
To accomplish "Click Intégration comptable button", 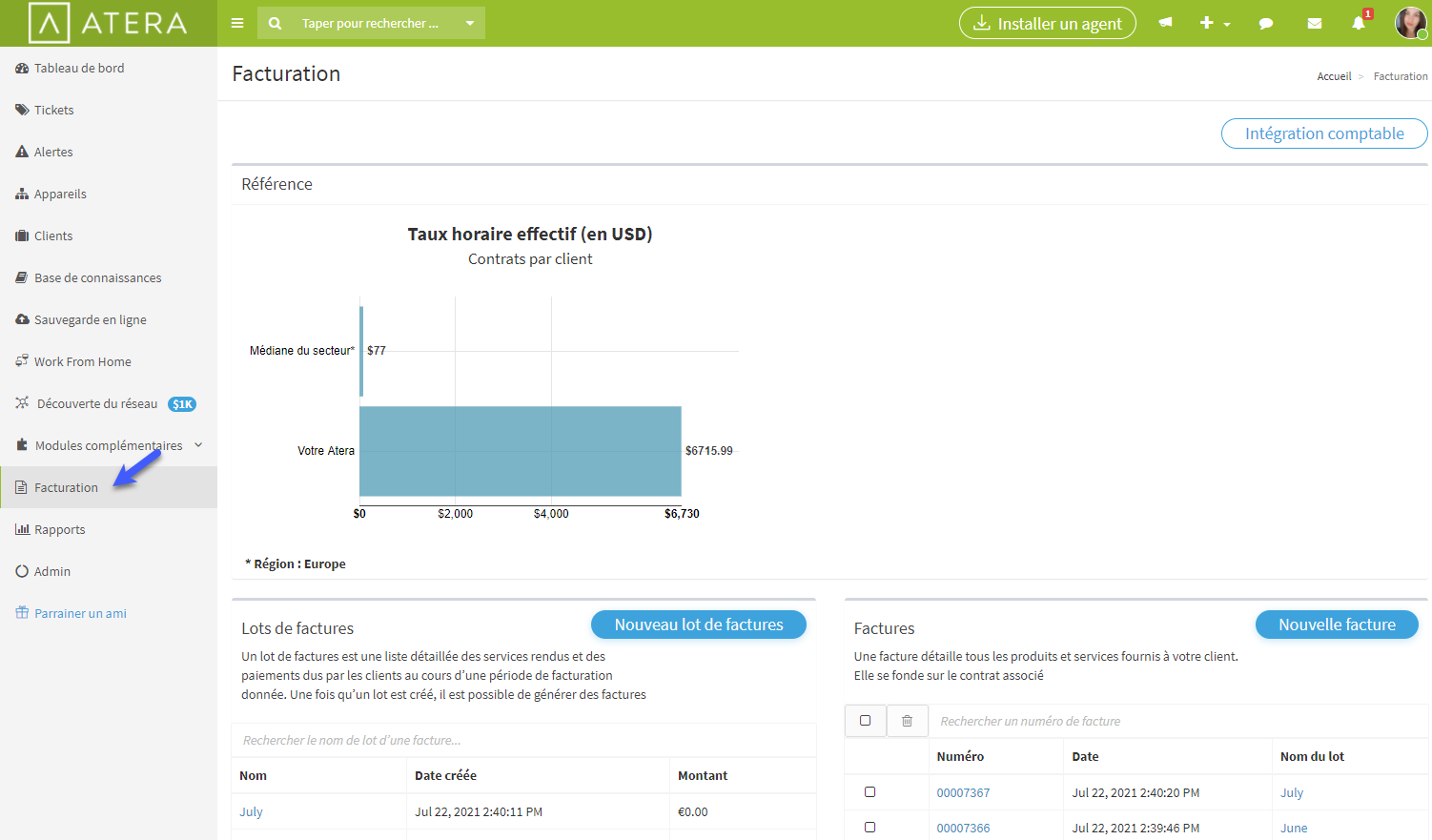I will pos(1324,133).
